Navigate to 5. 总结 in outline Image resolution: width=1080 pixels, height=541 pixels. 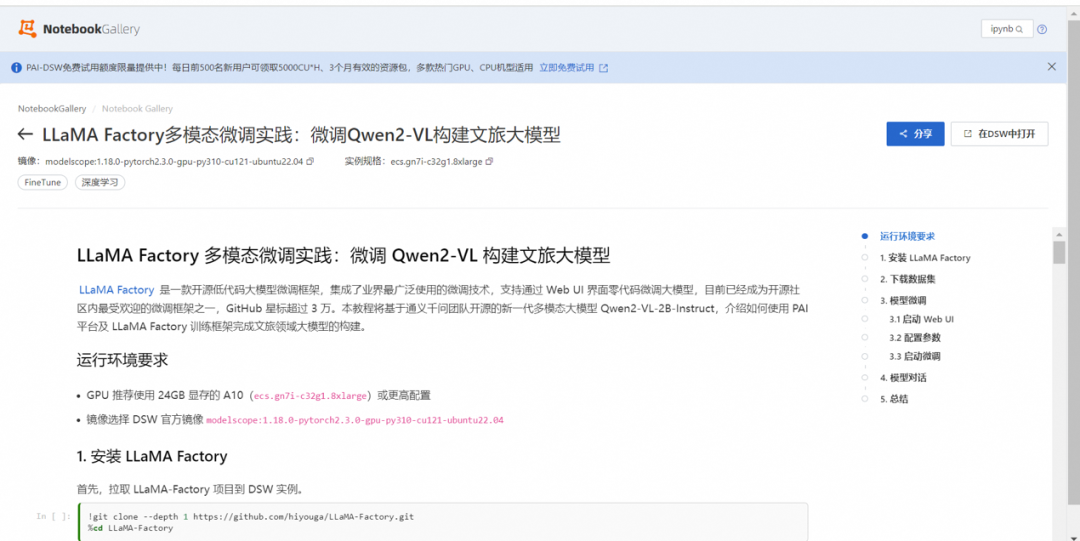coord(894,399)
